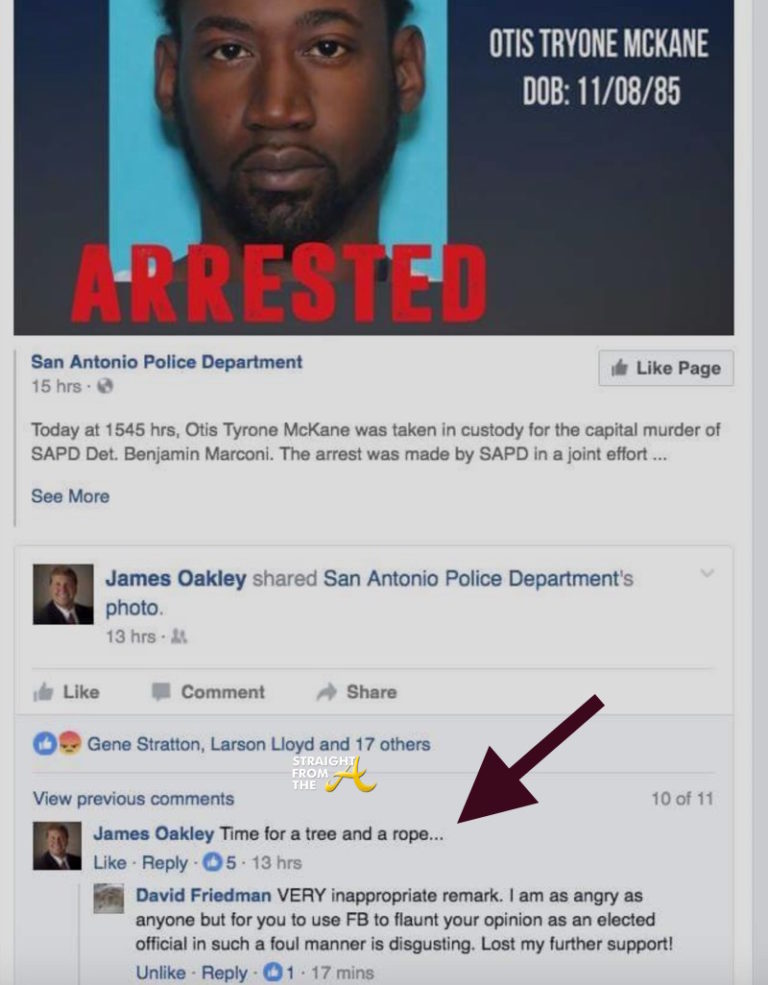This screenshot has width=768, height=985.
Task: Click the Like Page button
Action: (x=666, y=368)
